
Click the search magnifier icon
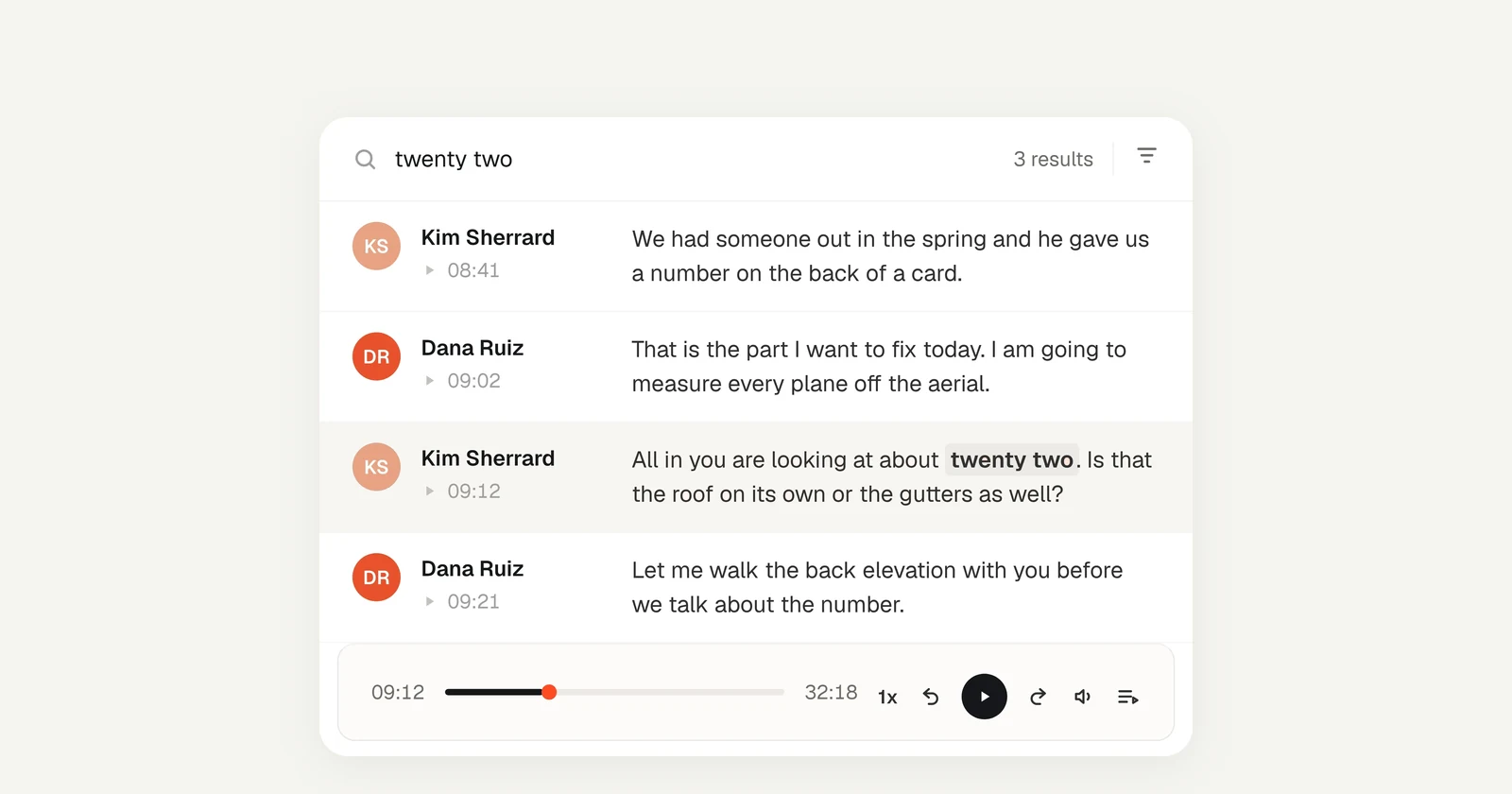click(x=365, y=159)
